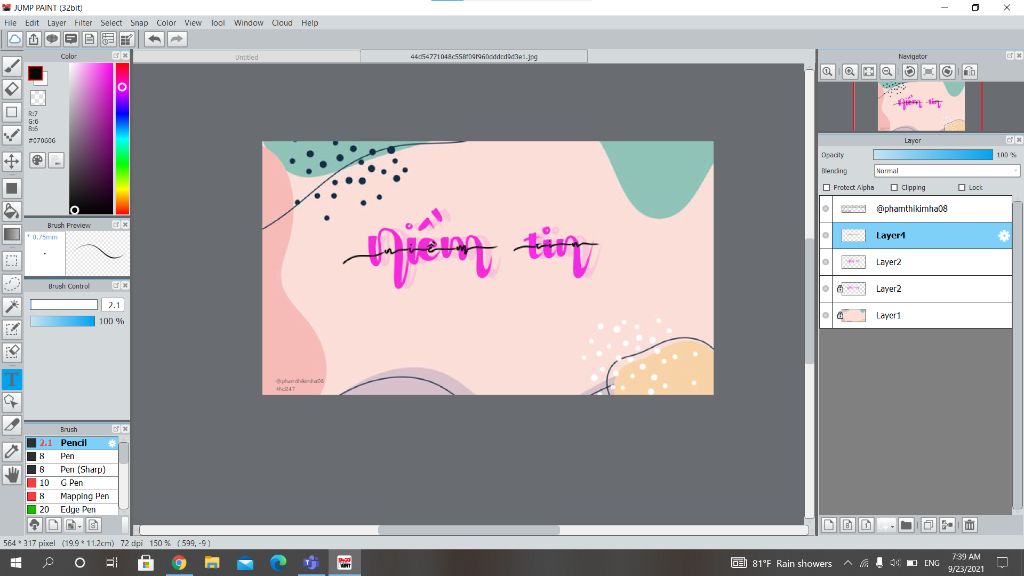Click the brush size value field 2.1
The width and height of the screenshot is (1024, 576).
tap(114, 305)
